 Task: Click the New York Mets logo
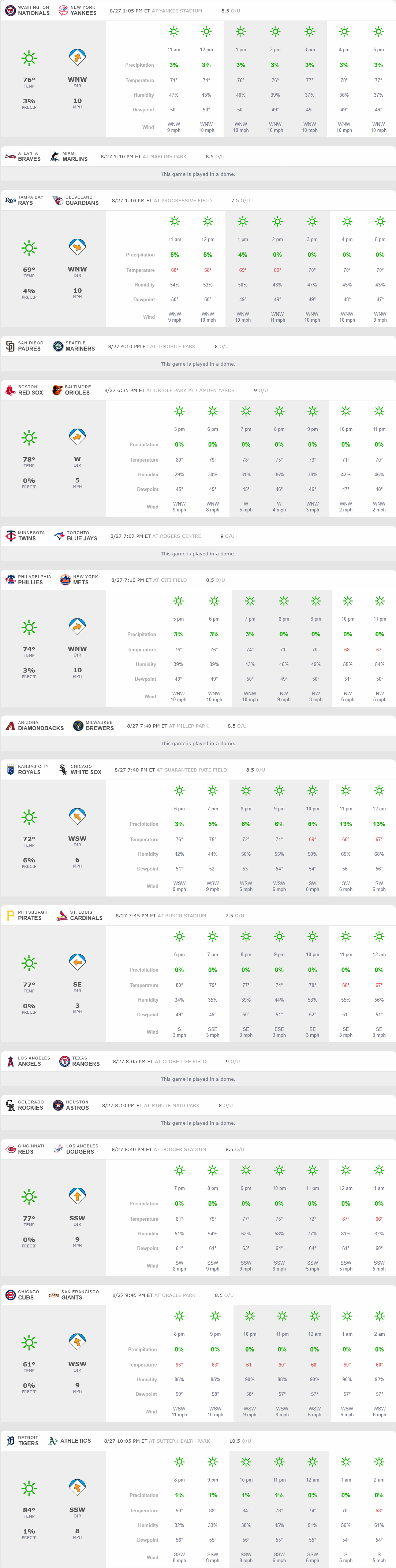click(65, 580)
